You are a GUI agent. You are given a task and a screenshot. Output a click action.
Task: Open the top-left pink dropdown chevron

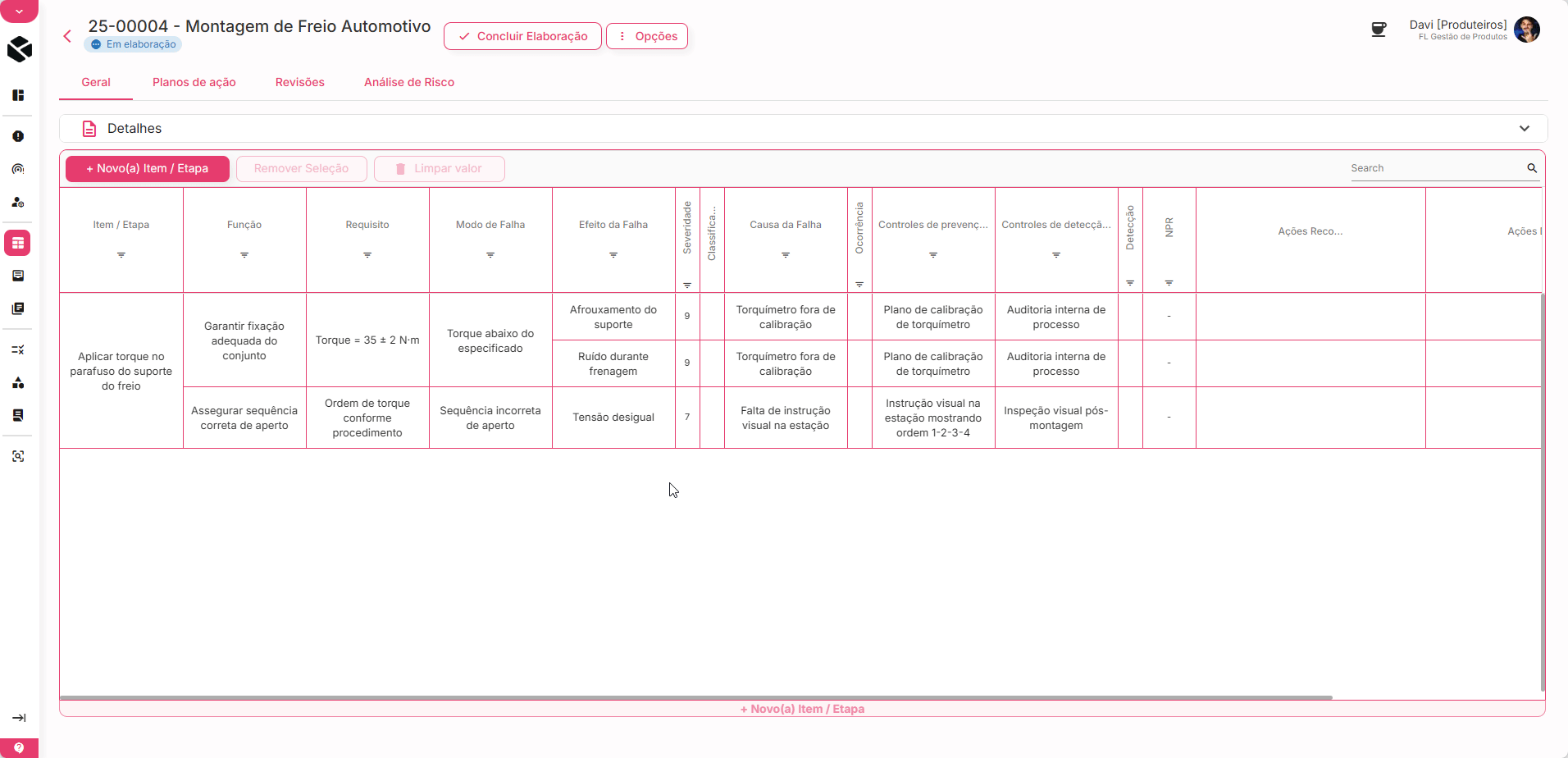19,11
